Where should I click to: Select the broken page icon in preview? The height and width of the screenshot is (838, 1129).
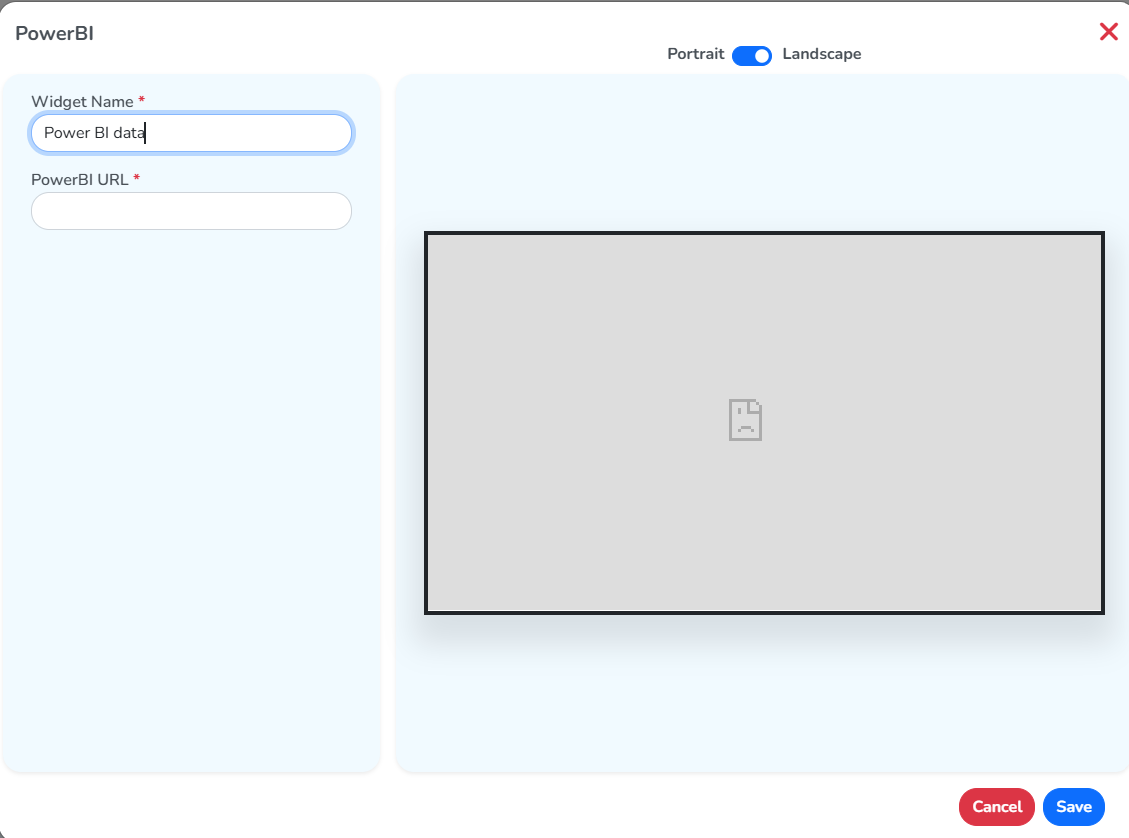745,420
